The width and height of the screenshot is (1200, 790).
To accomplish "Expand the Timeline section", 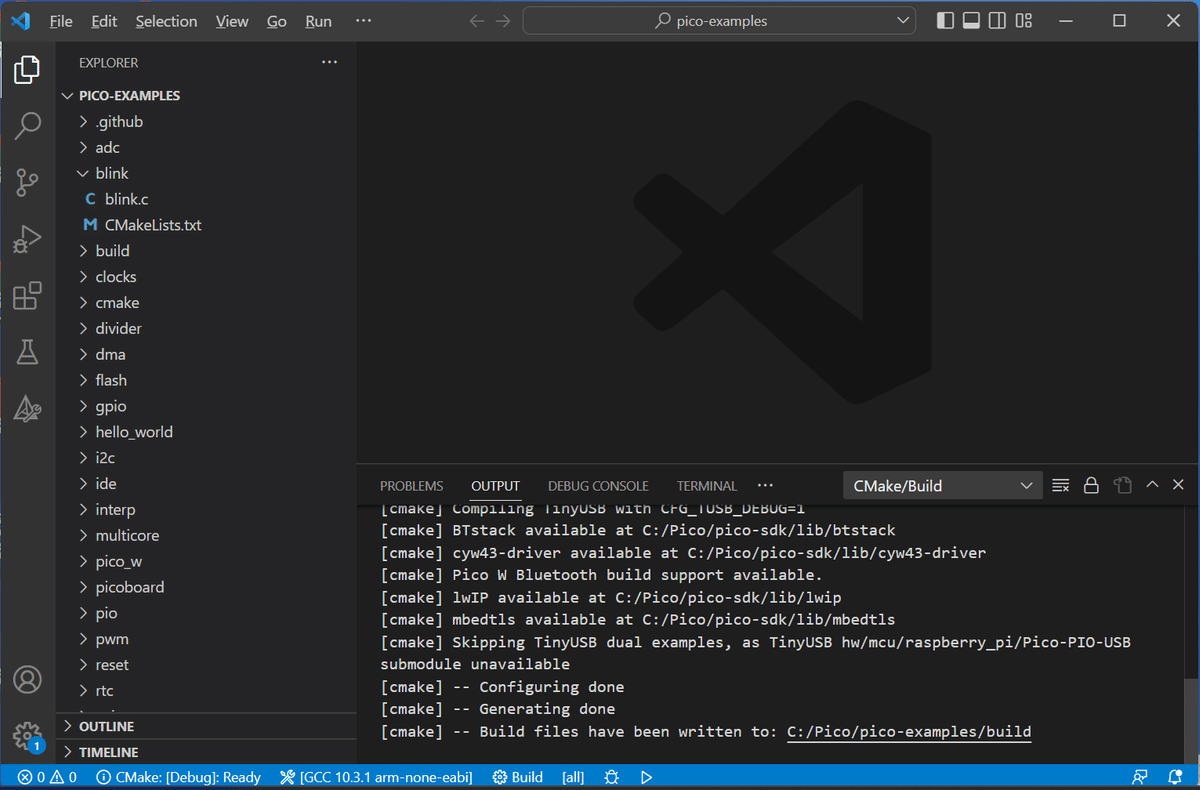I will pos(206,752).
